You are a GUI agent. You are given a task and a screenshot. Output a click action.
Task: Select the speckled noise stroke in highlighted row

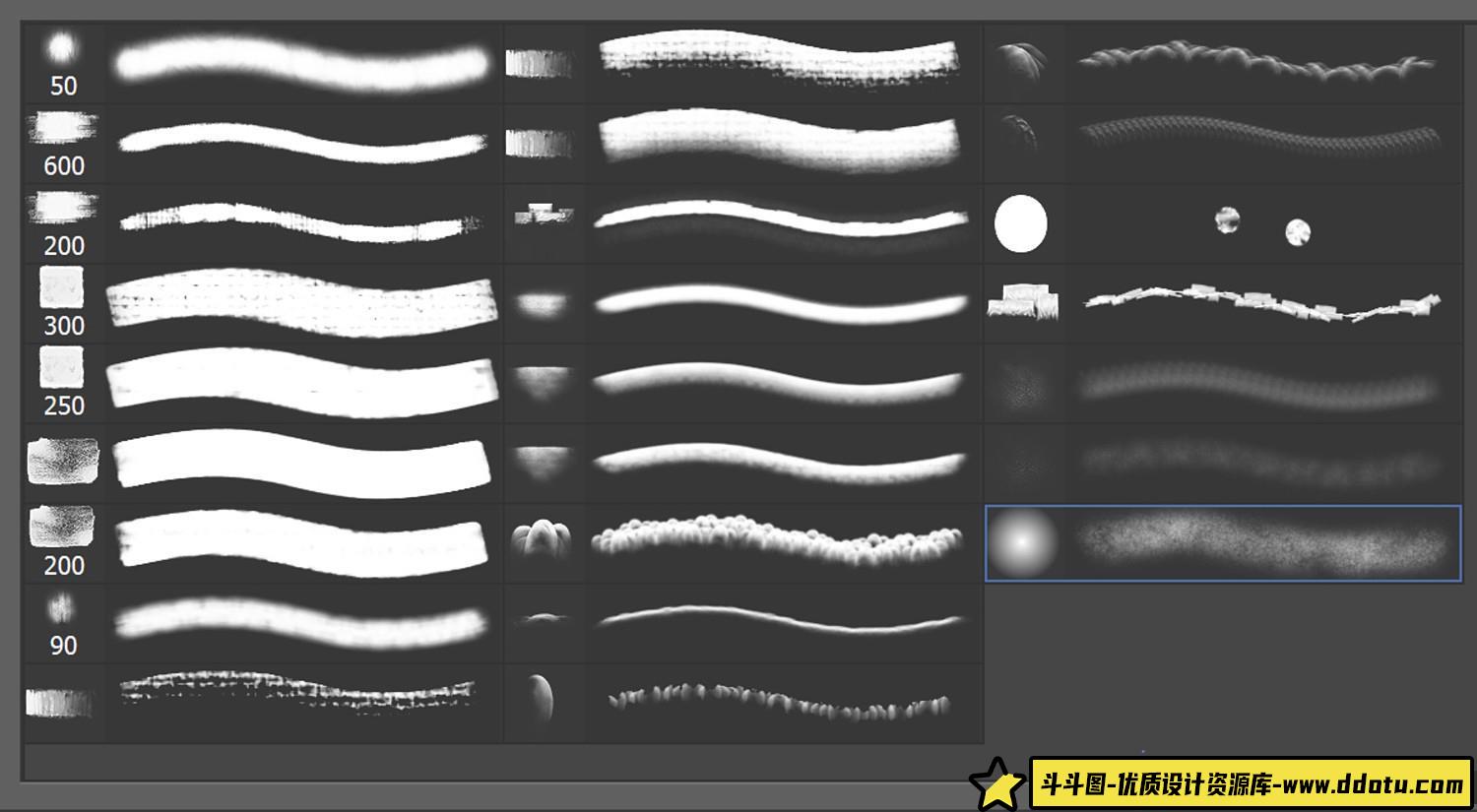point(1263,543)
